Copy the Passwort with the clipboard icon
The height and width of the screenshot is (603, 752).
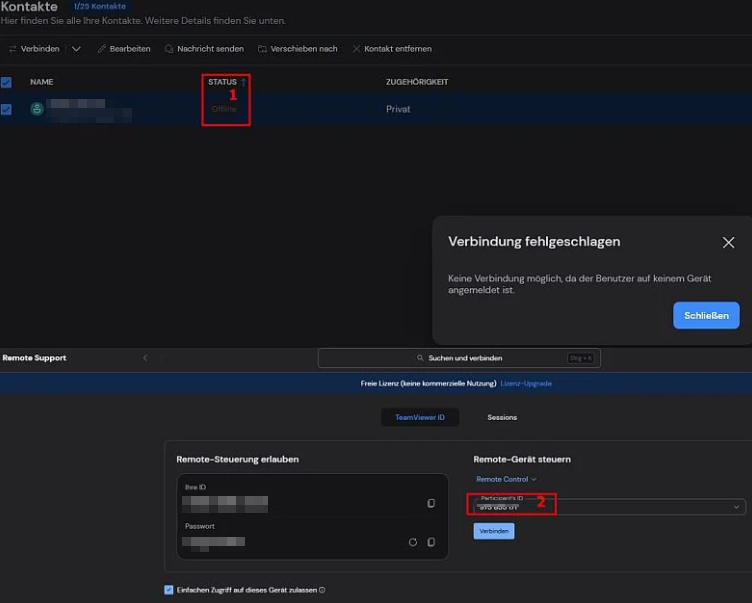pyautogui.click(x=431, y=542)
